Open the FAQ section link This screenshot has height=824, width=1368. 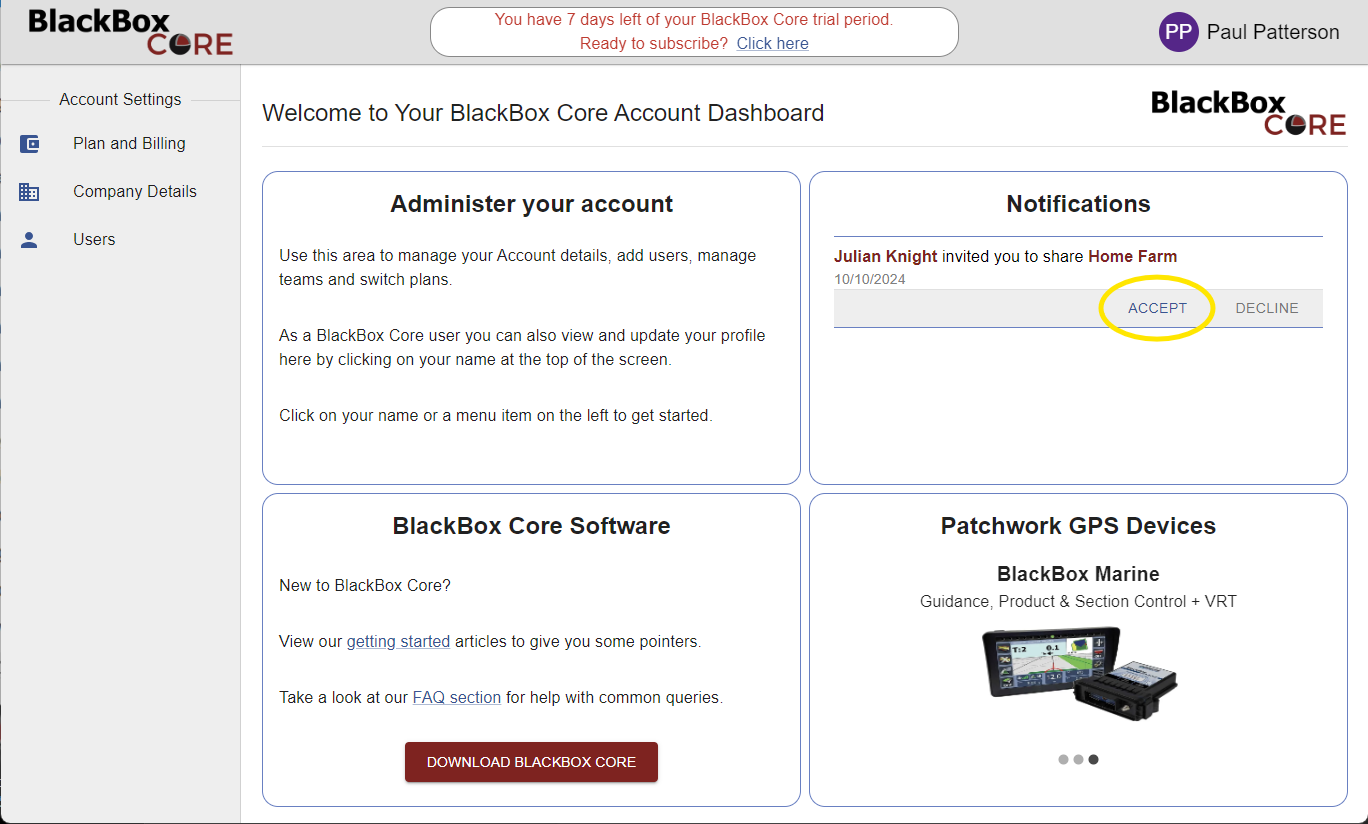457,697
